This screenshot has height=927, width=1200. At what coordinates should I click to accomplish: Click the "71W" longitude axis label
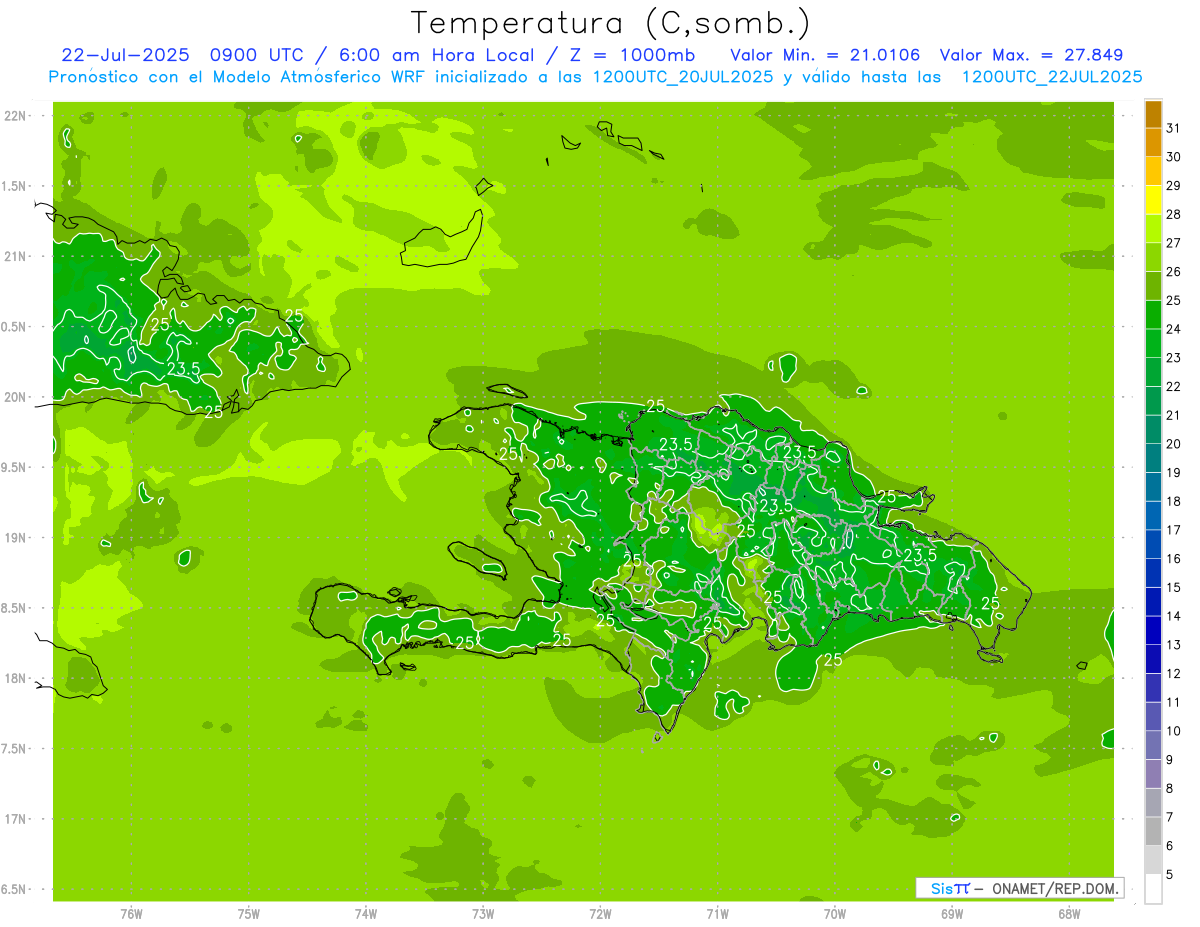click(x=717, y=914)
